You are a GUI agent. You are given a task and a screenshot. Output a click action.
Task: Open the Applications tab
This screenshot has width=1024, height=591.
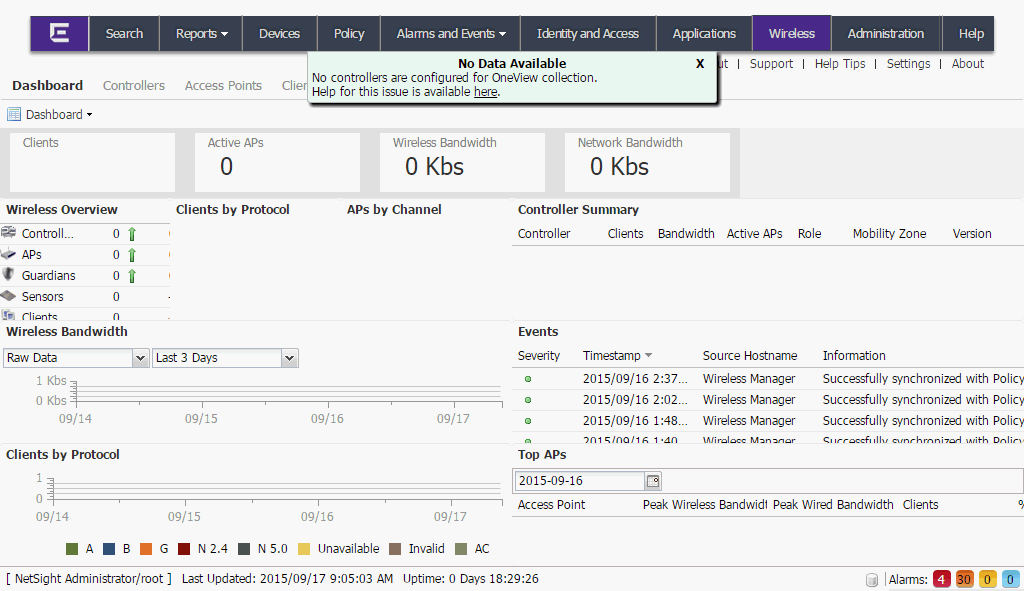click(704, 33)
